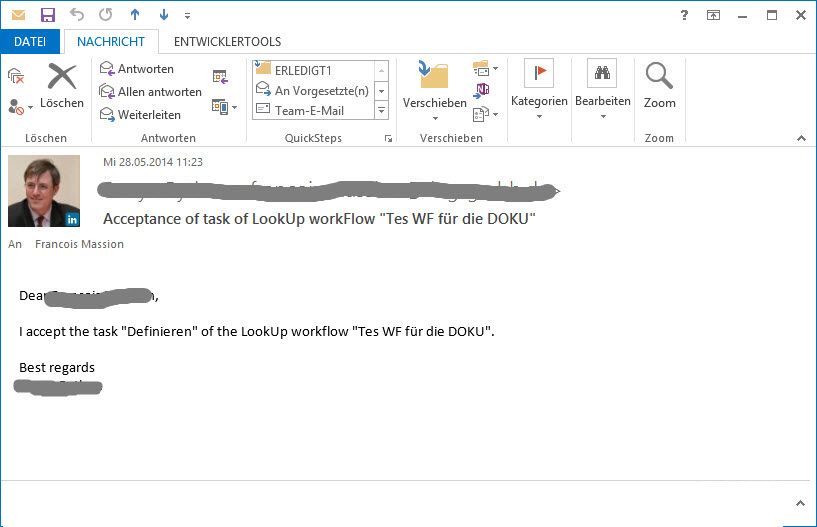Select the ERLEDIGT1 quick step
The image size is (817, 527).
[313, 70]
